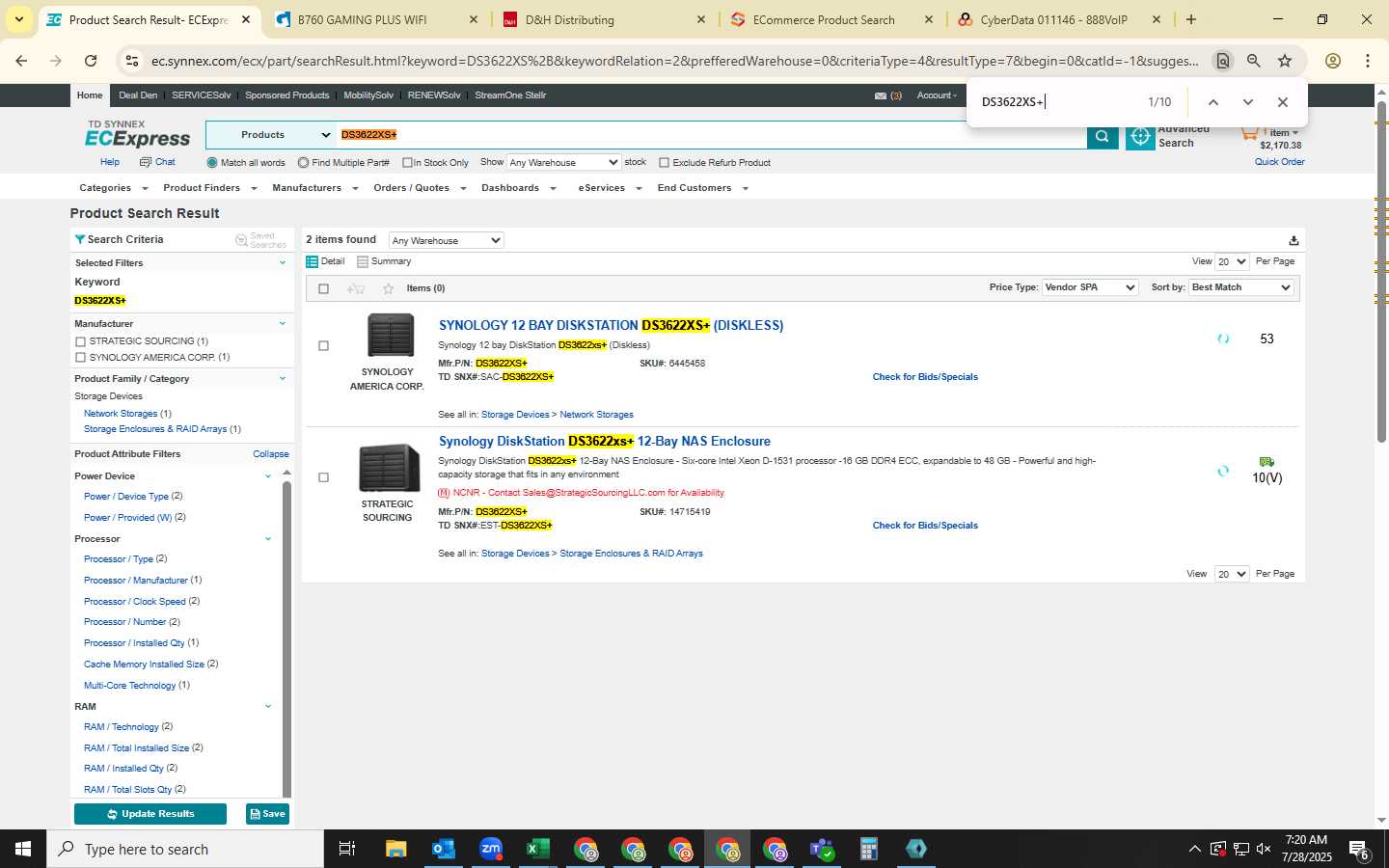This screenshot has height=868, width=1389.
Task: Click the teal search magnifier button
Action: coord(1102,136)
